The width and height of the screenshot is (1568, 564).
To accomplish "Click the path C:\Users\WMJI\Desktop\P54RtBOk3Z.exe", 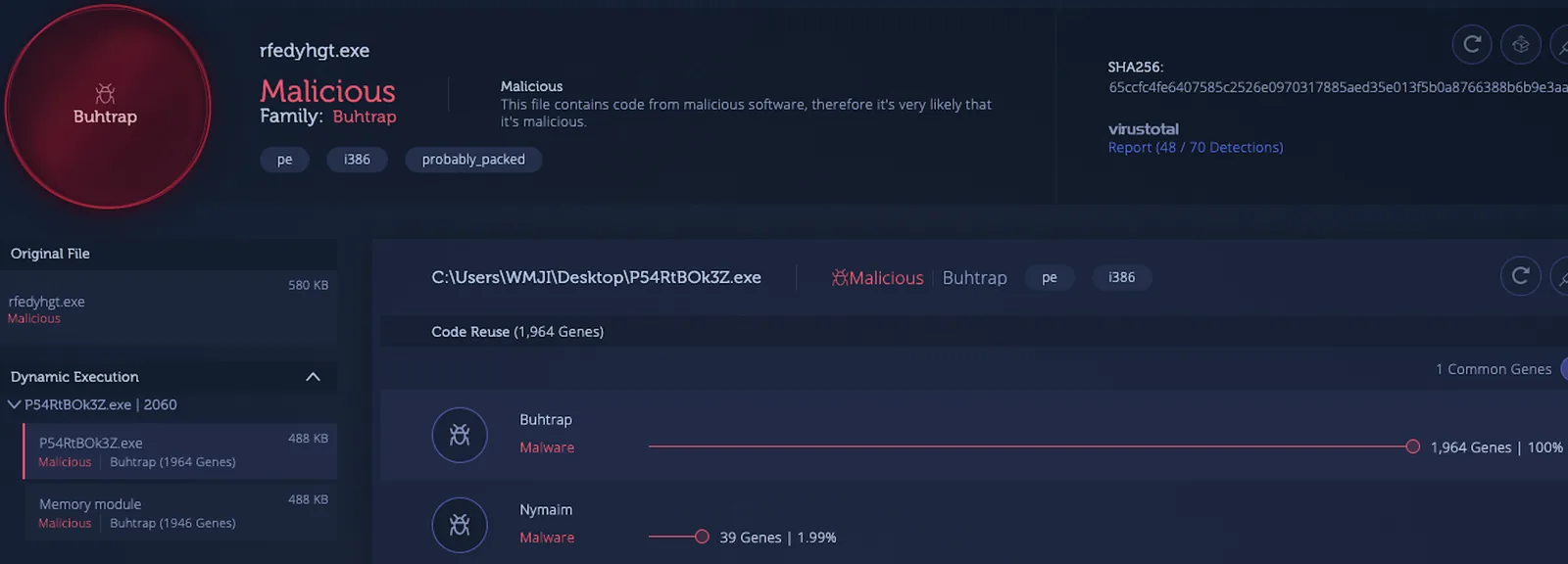I will tap(596, 278).
